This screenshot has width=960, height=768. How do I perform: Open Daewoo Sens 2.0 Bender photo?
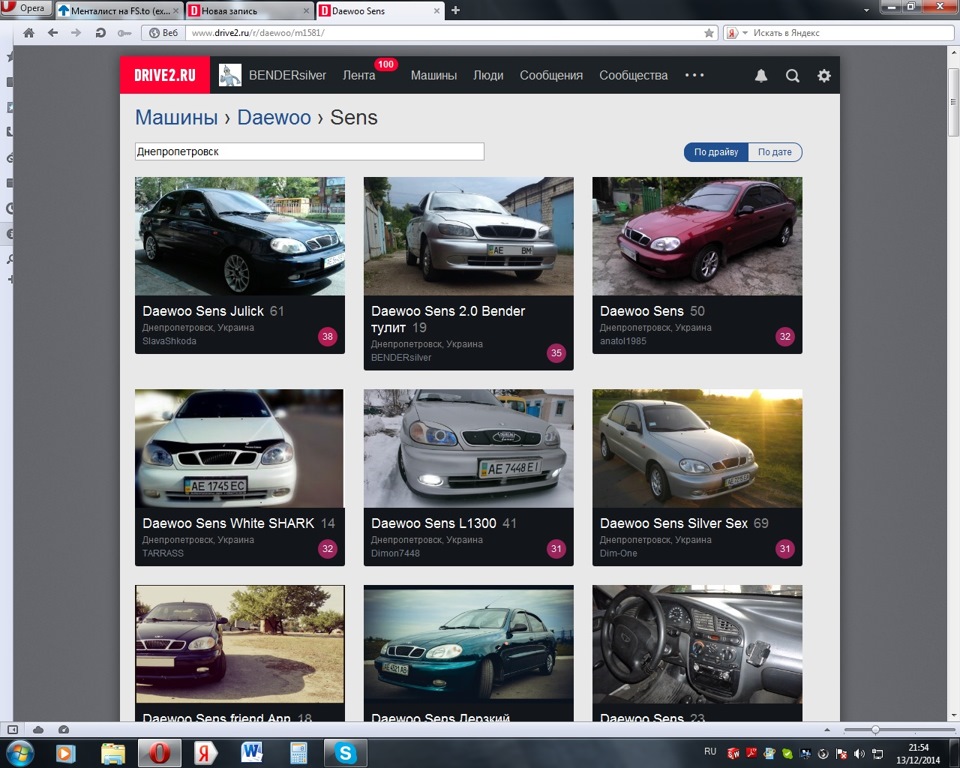(468, 236)
